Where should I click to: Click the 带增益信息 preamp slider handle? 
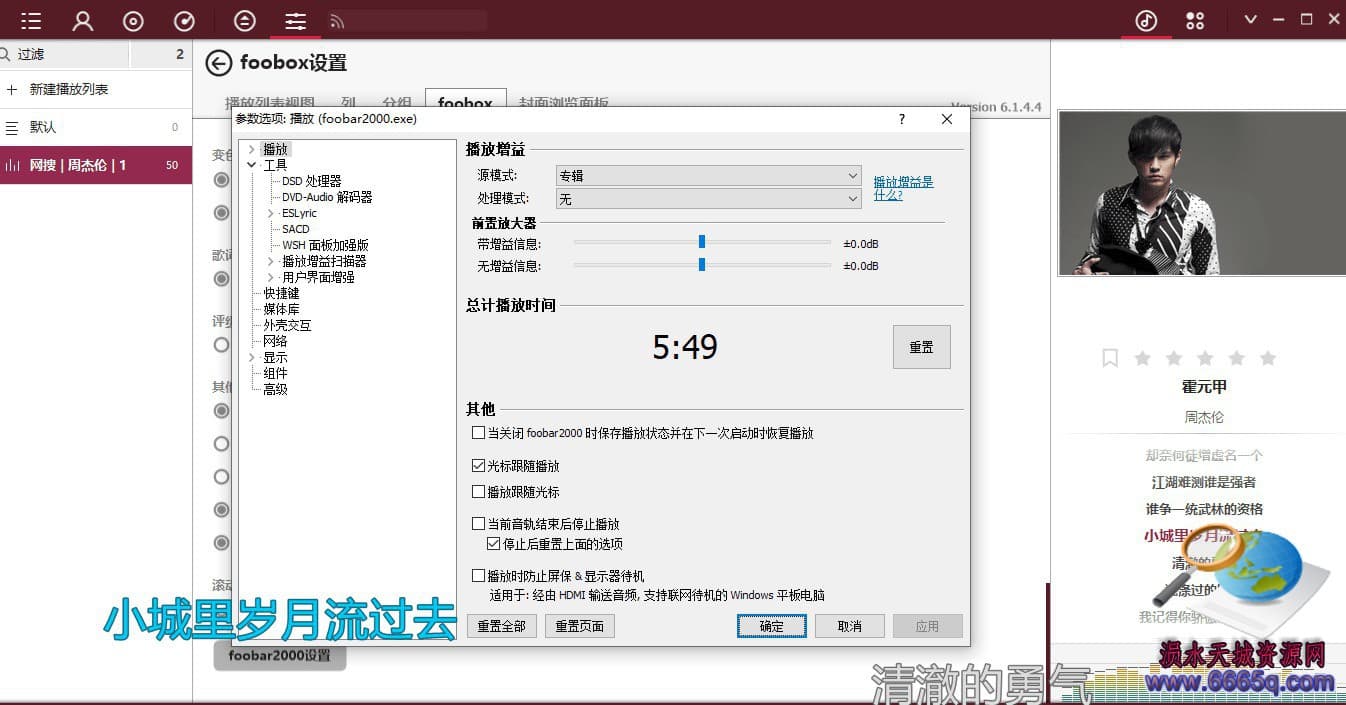[702, 241]
